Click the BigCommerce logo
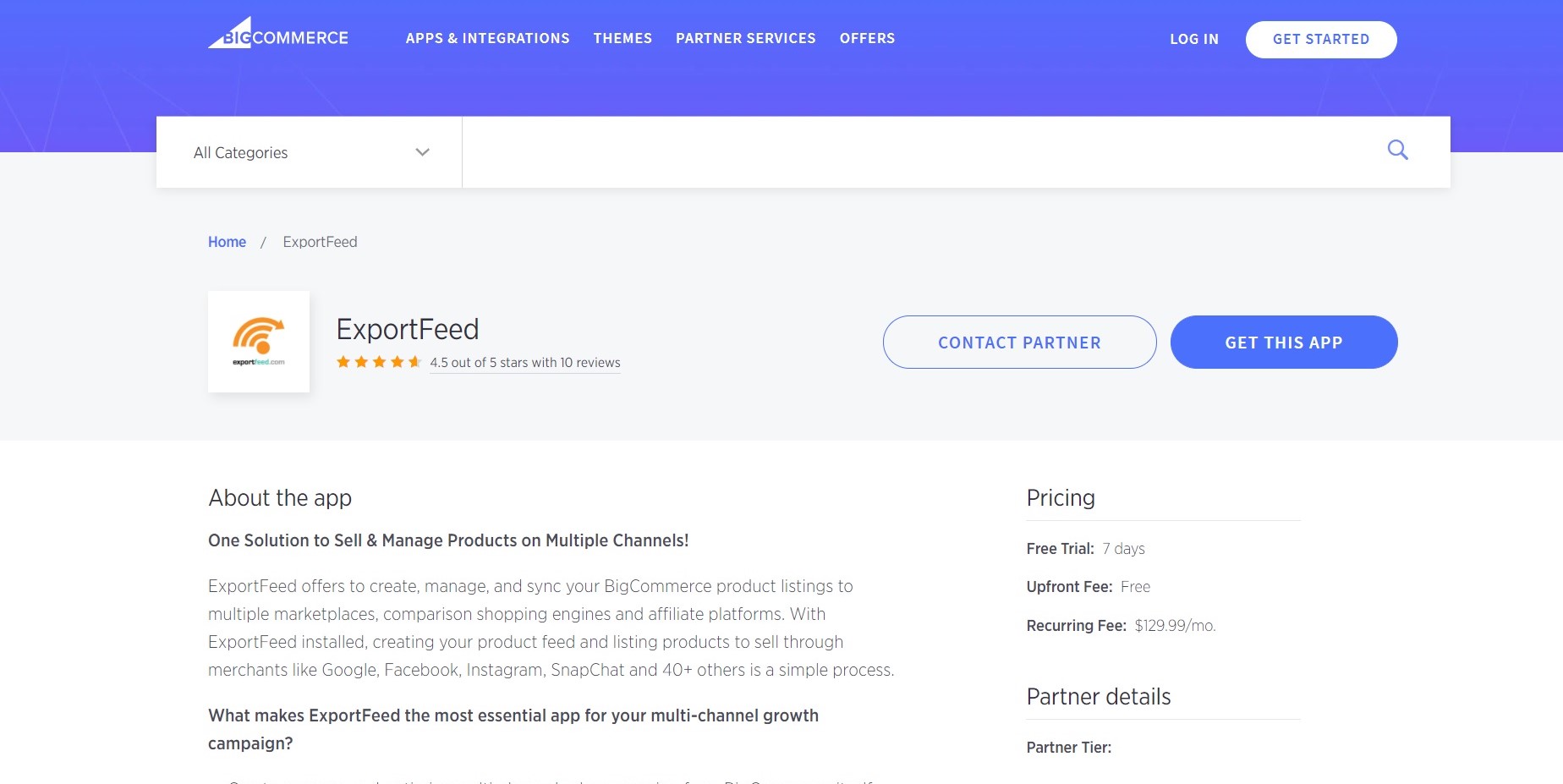 (278, 36)
